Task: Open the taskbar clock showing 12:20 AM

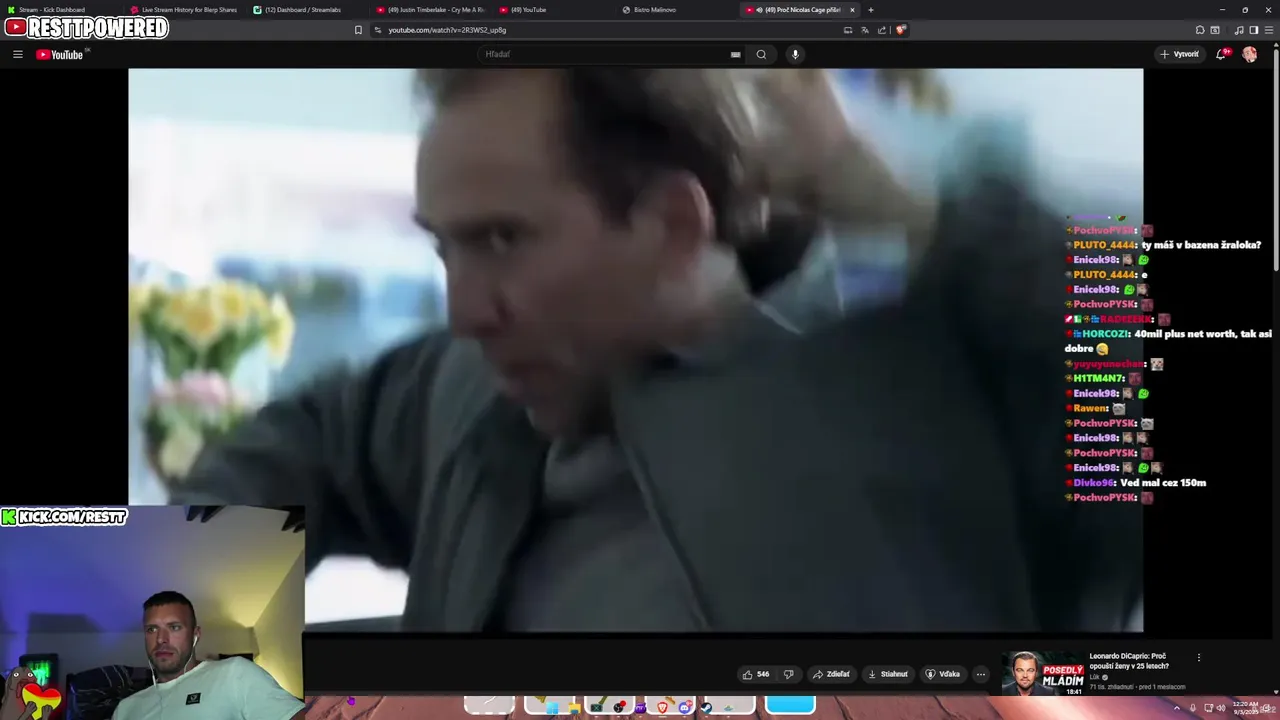Action: tap(1245, 707)
